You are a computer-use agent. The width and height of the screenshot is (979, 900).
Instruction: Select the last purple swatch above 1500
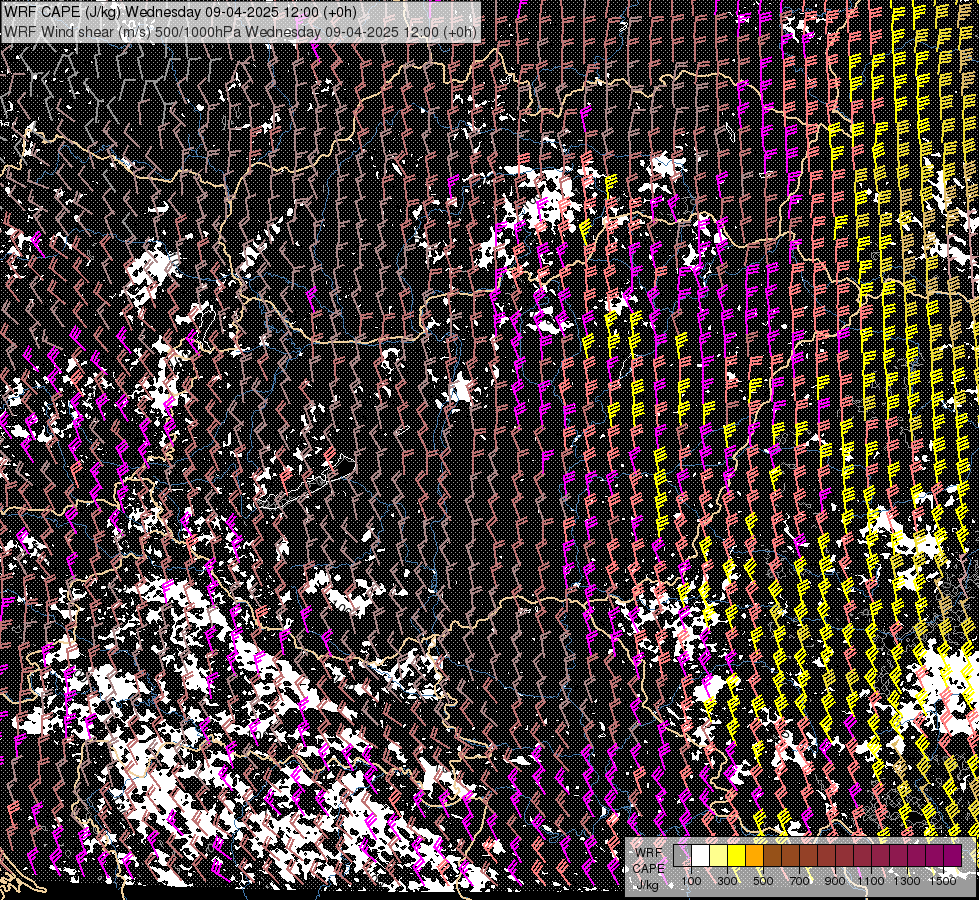953,855
